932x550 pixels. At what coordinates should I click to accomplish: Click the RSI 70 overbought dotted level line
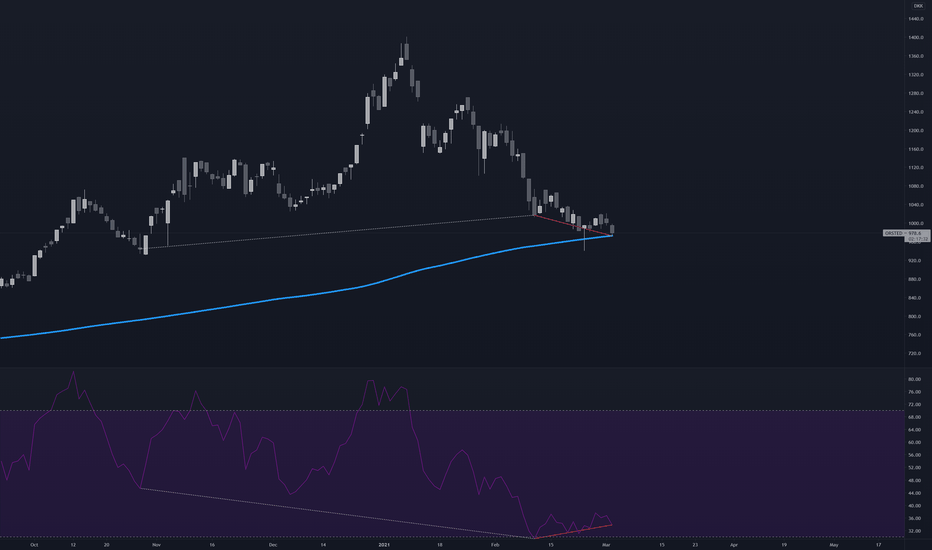[x=452, y=410]
